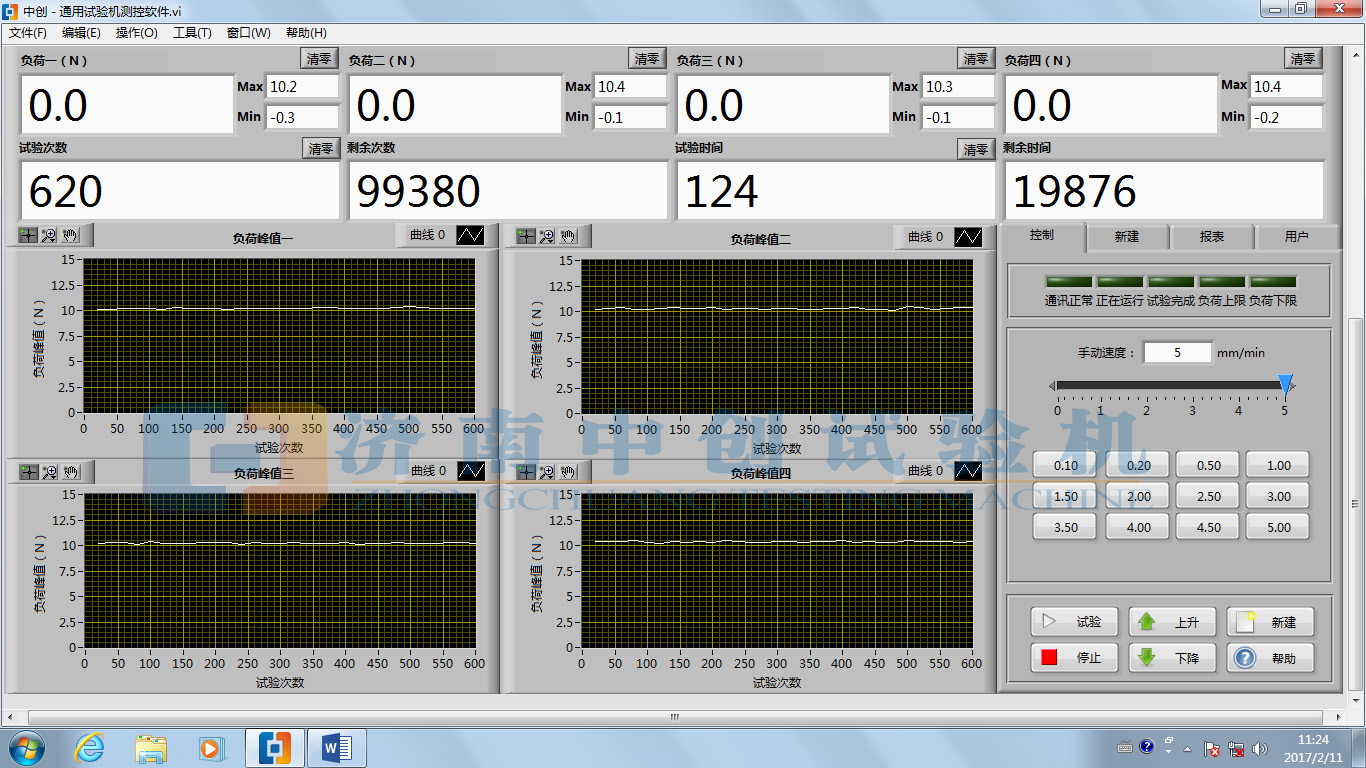
Task: Select pan hand tool in 负荷峰值二 graph
Action: coord(568,236)
